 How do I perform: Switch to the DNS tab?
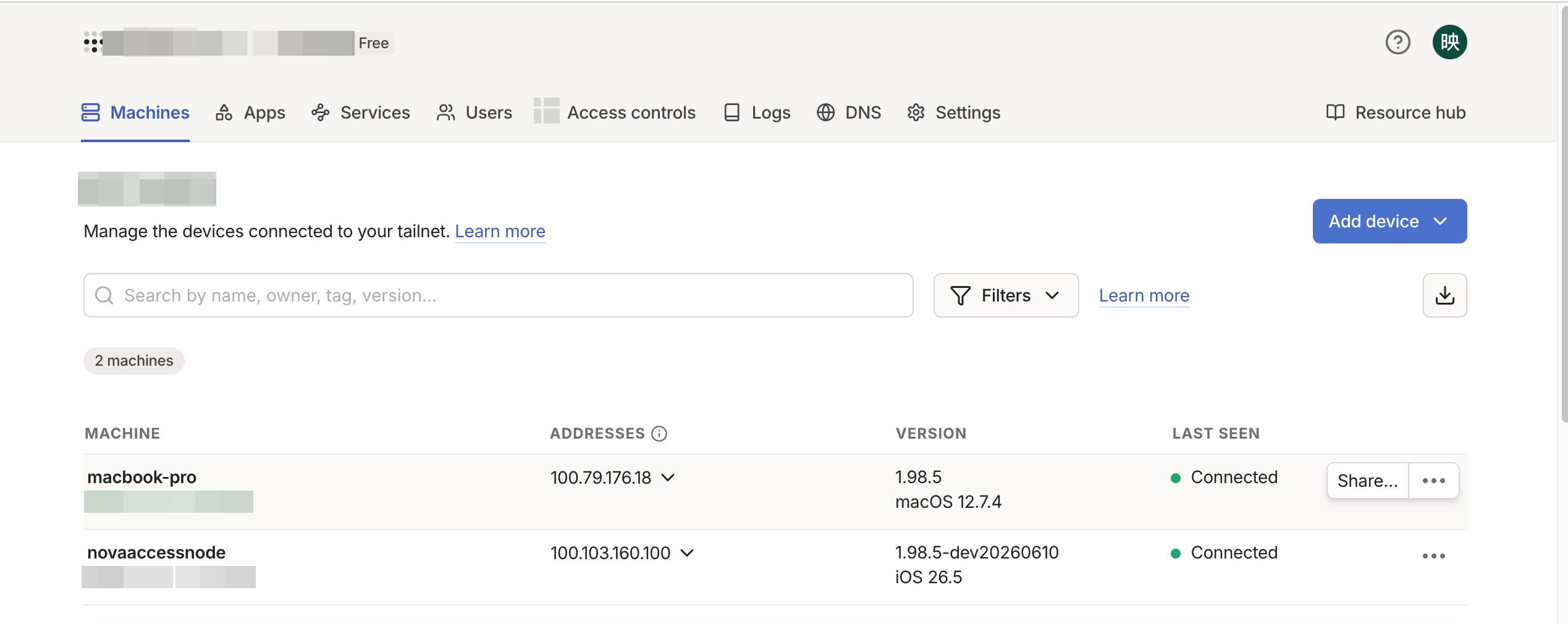pos(849,113)
